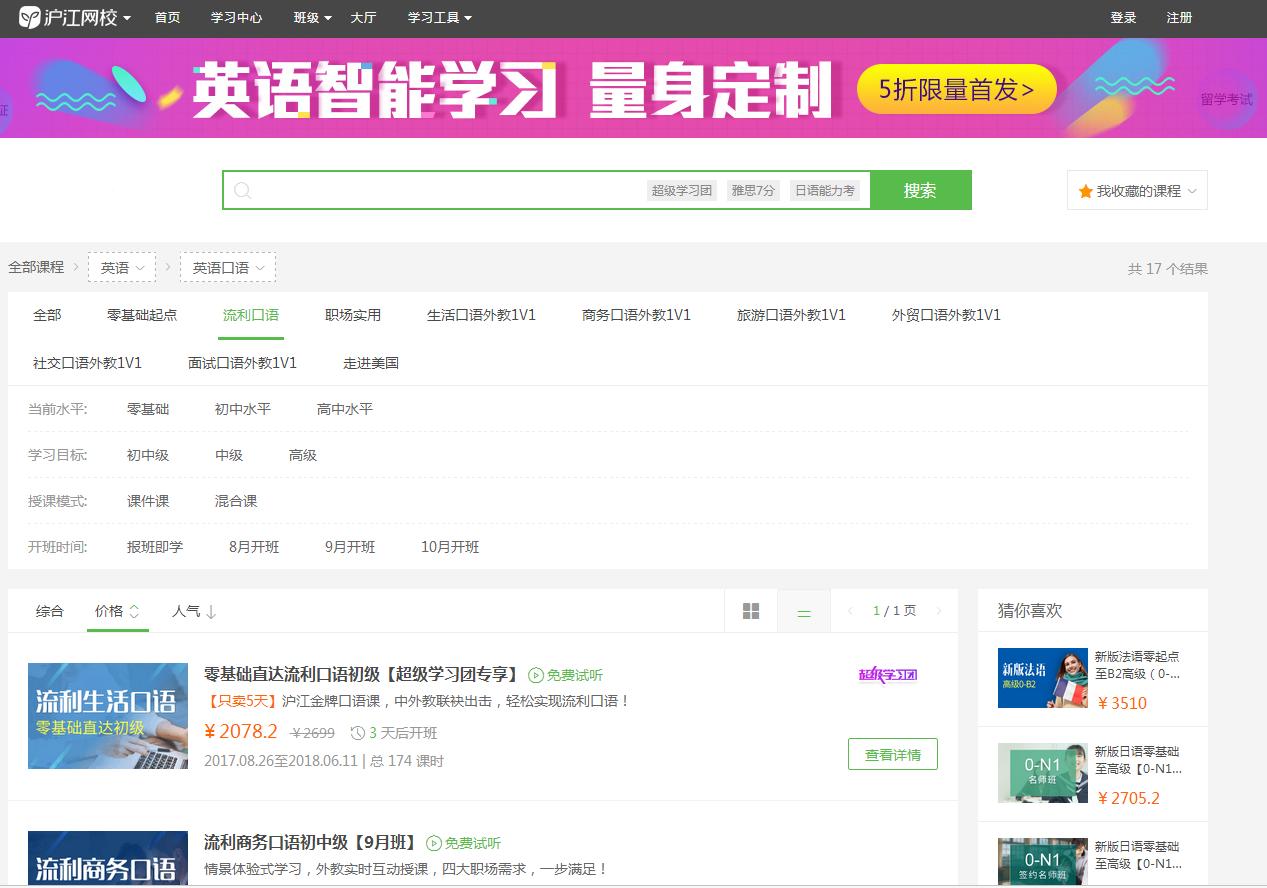Image resolution: width=1267 pixels, height=888 pixels.
Task: Switch to grid view layout
Action: coord(751,610)
